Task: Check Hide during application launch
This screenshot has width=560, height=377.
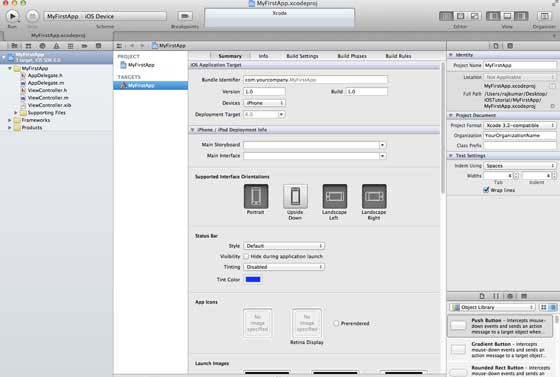Action: pos(246,256)
